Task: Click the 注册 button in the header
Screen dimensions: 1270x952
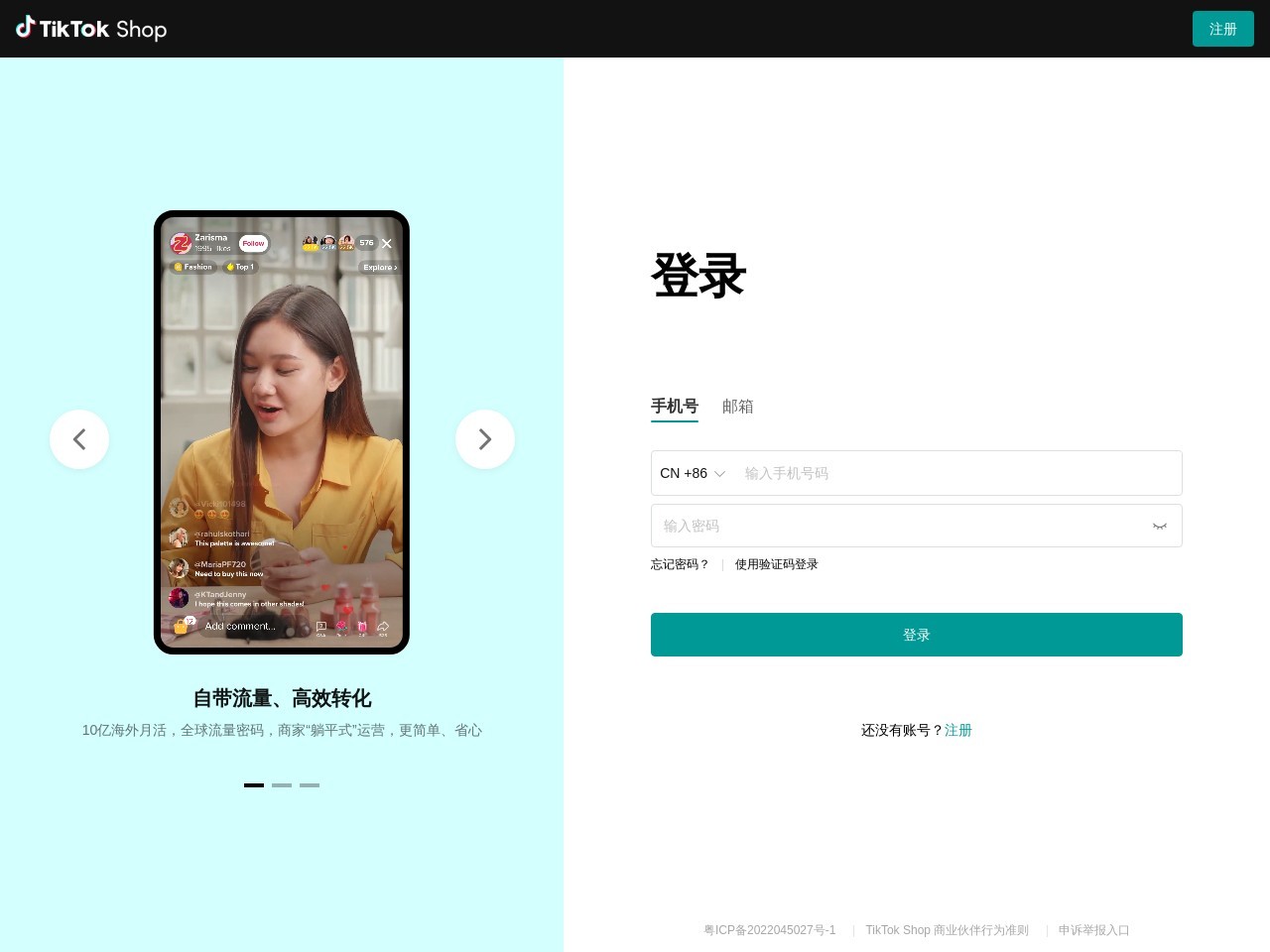Action: pos(1222,30)
